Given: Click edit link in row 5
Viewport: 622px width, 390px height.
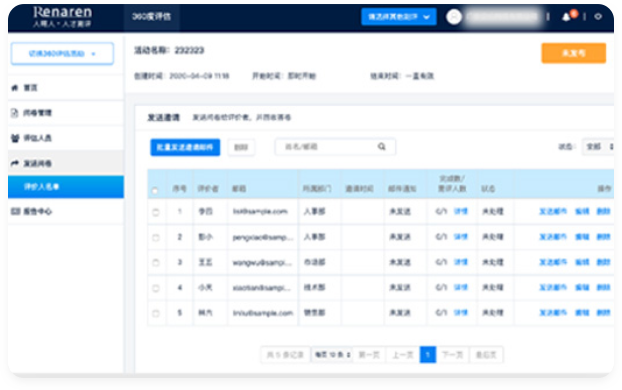Looking at the screenshot, I should pos(582,313).
